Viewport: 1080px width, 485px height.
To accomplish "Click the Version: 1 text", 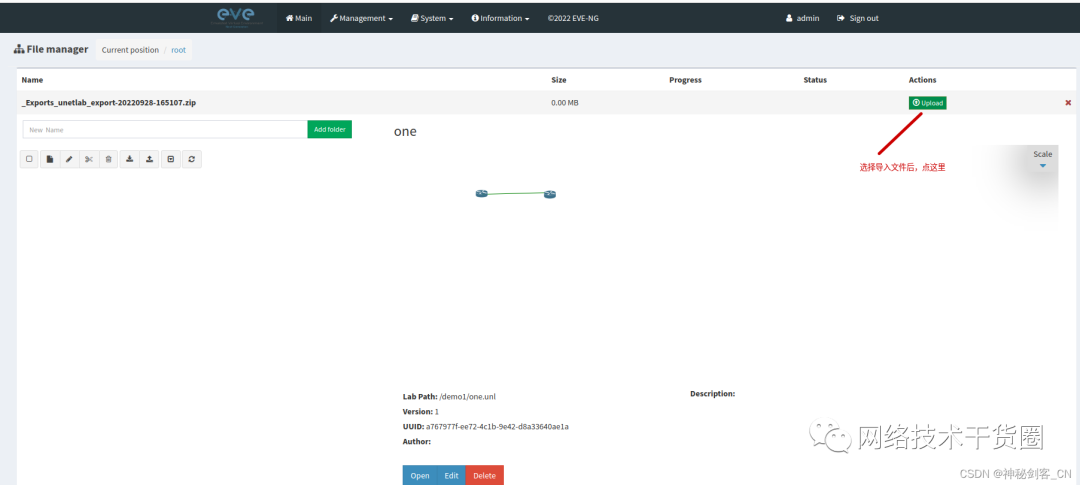I will point(421,411).
